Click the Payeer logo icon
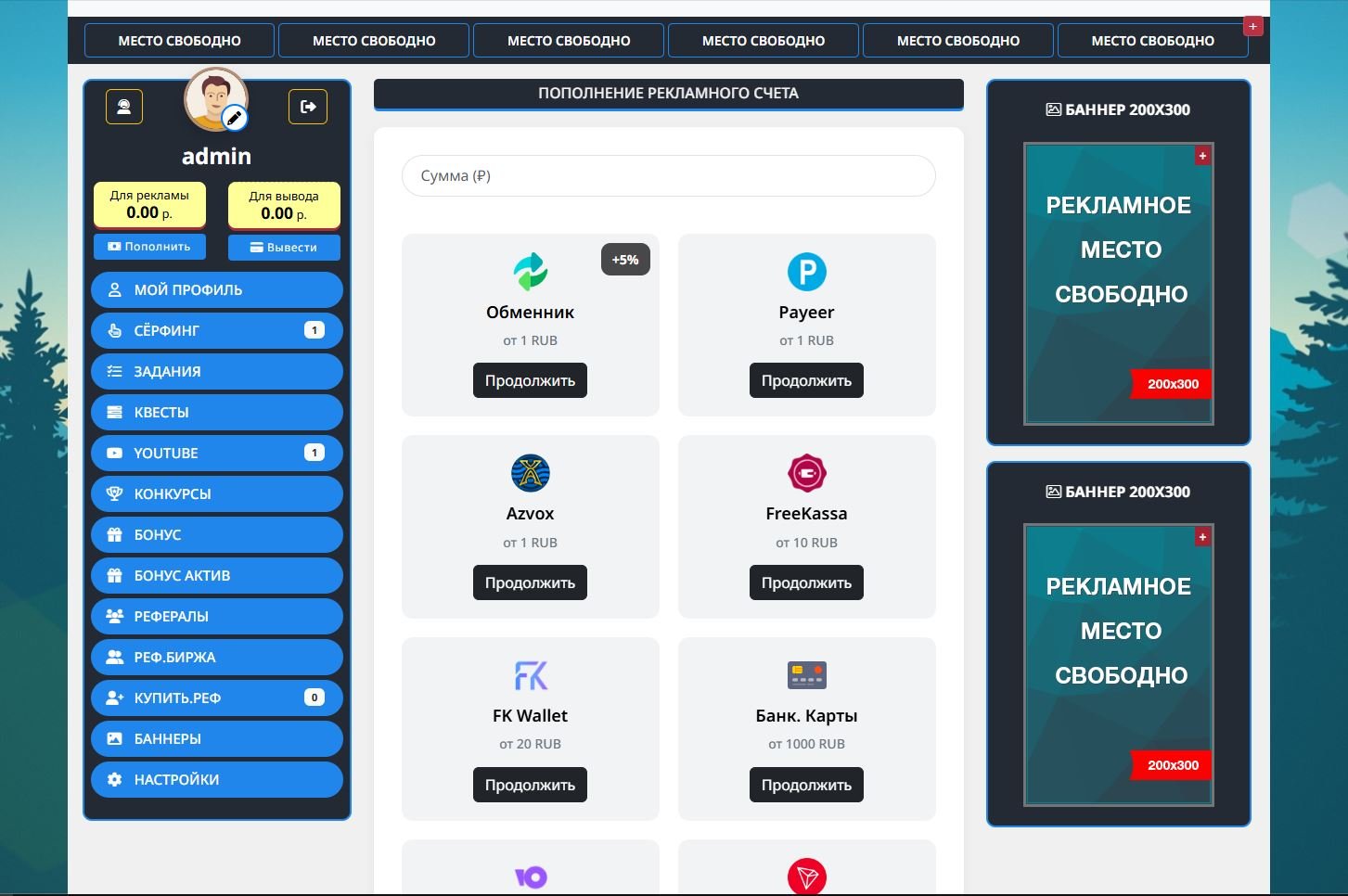Image resolution: width=1348 pixels, height=896 pixels. point(807,272)
